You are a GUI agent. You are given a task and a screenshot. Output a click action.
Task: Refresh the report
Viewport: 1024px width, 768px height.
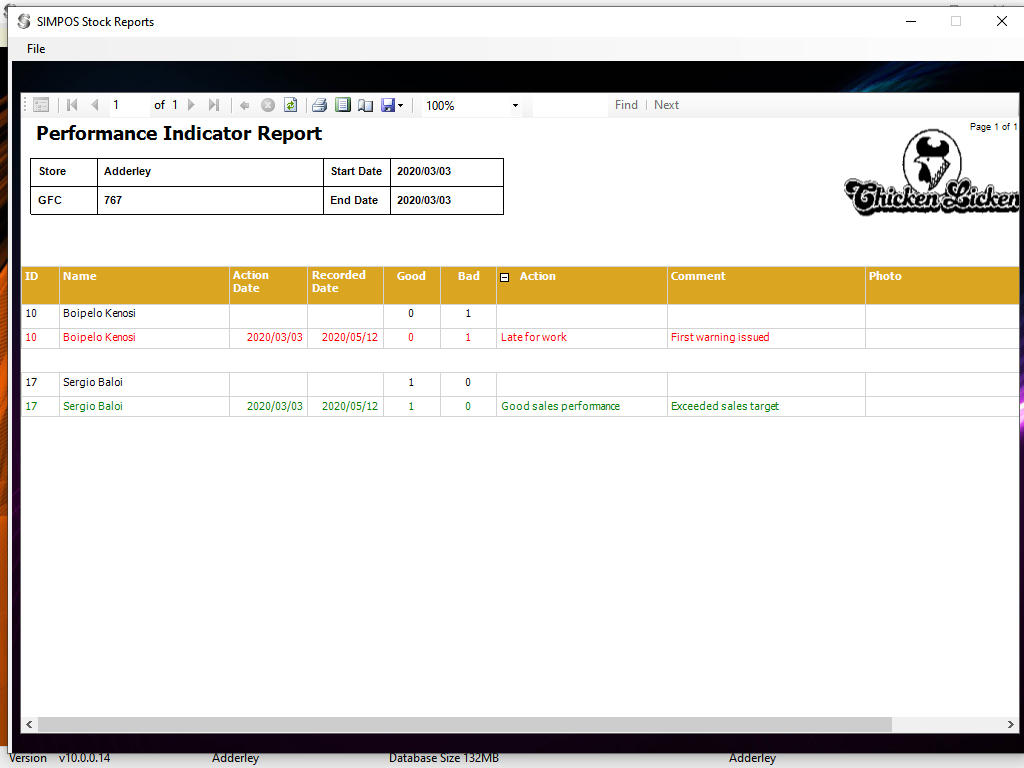coord(290,105)
